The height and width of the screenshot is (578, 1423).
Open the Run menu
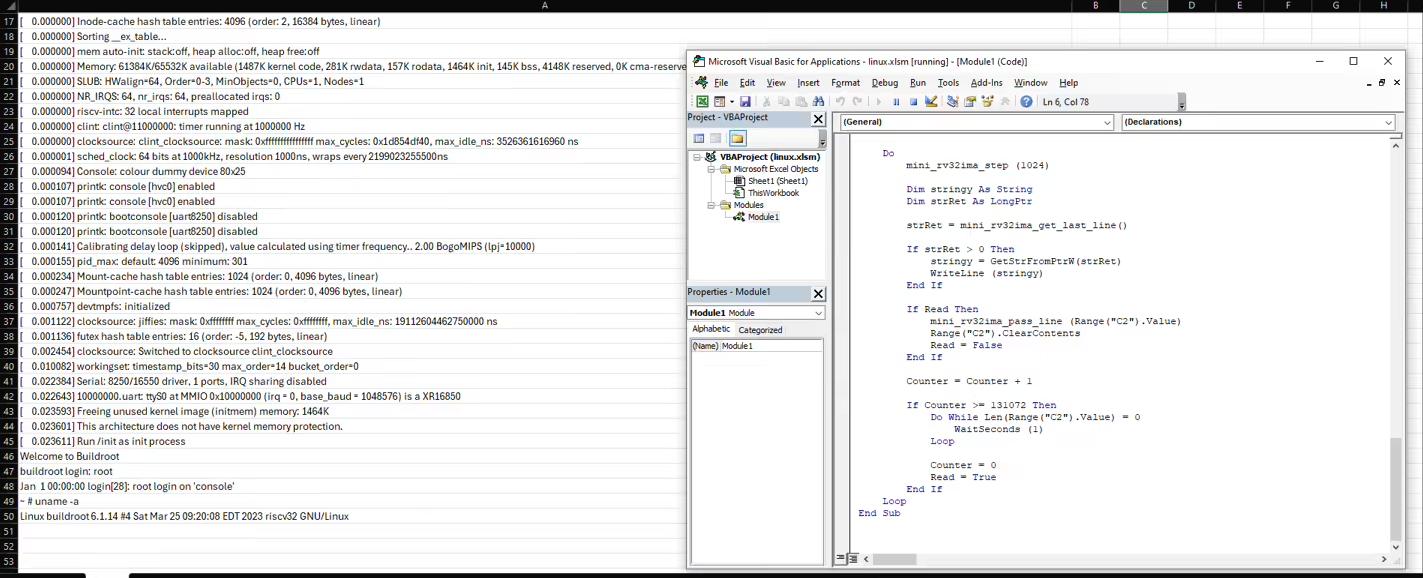click(918, 83)
